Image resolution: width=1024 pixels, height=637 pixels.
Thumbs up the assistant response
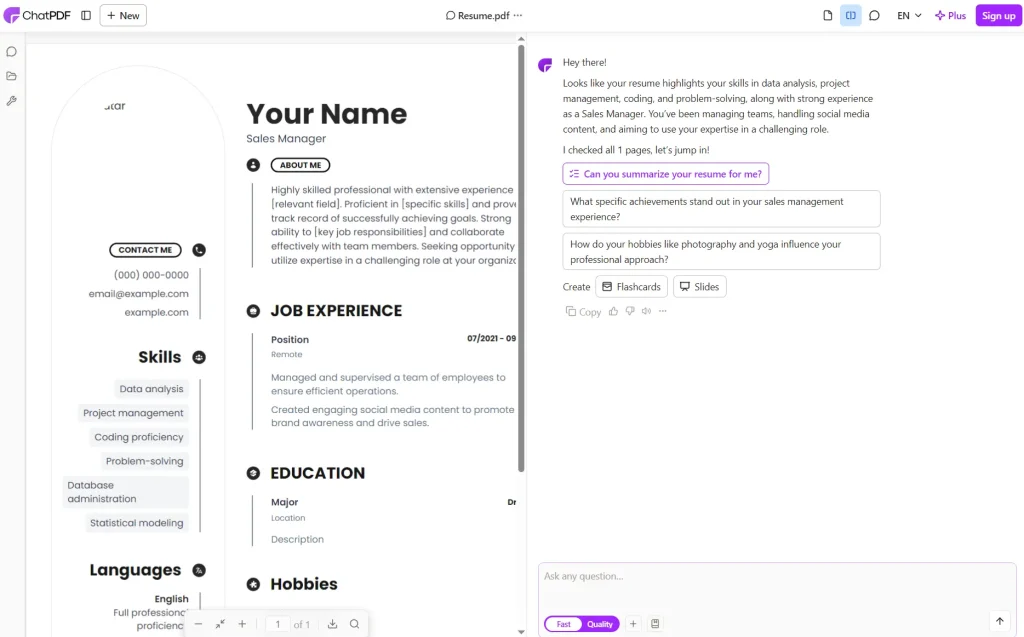click(x=613, y=311)
